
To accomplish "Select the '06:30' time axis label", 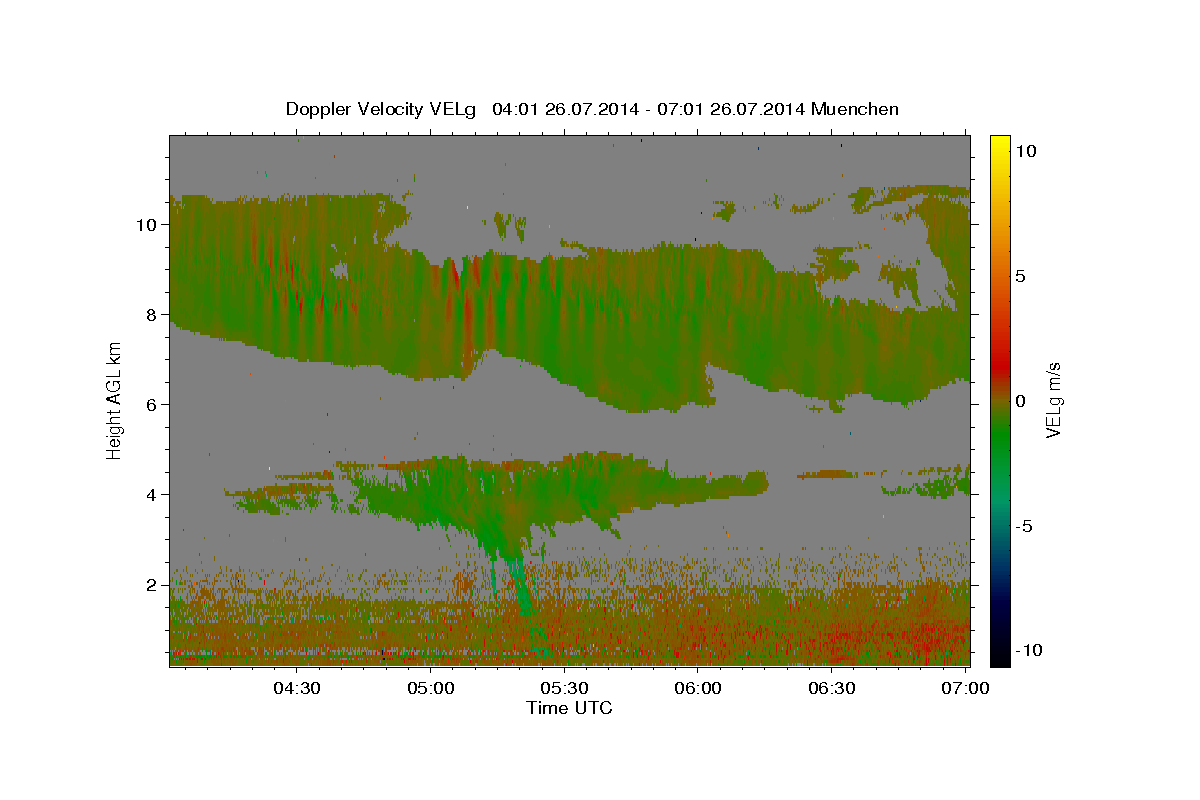I will (833, 688).
